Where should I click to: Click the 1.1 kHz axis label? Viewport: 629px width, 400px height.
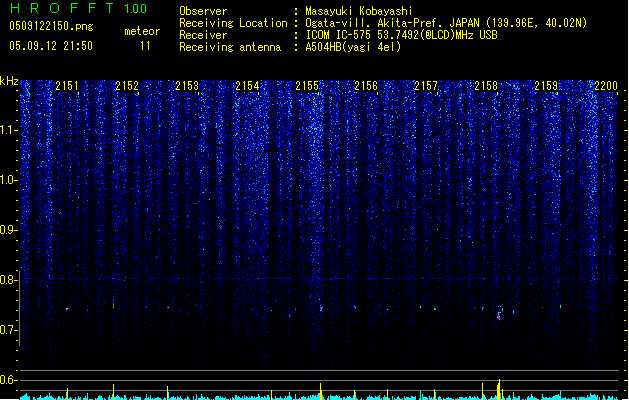click(x=9, y=130)
